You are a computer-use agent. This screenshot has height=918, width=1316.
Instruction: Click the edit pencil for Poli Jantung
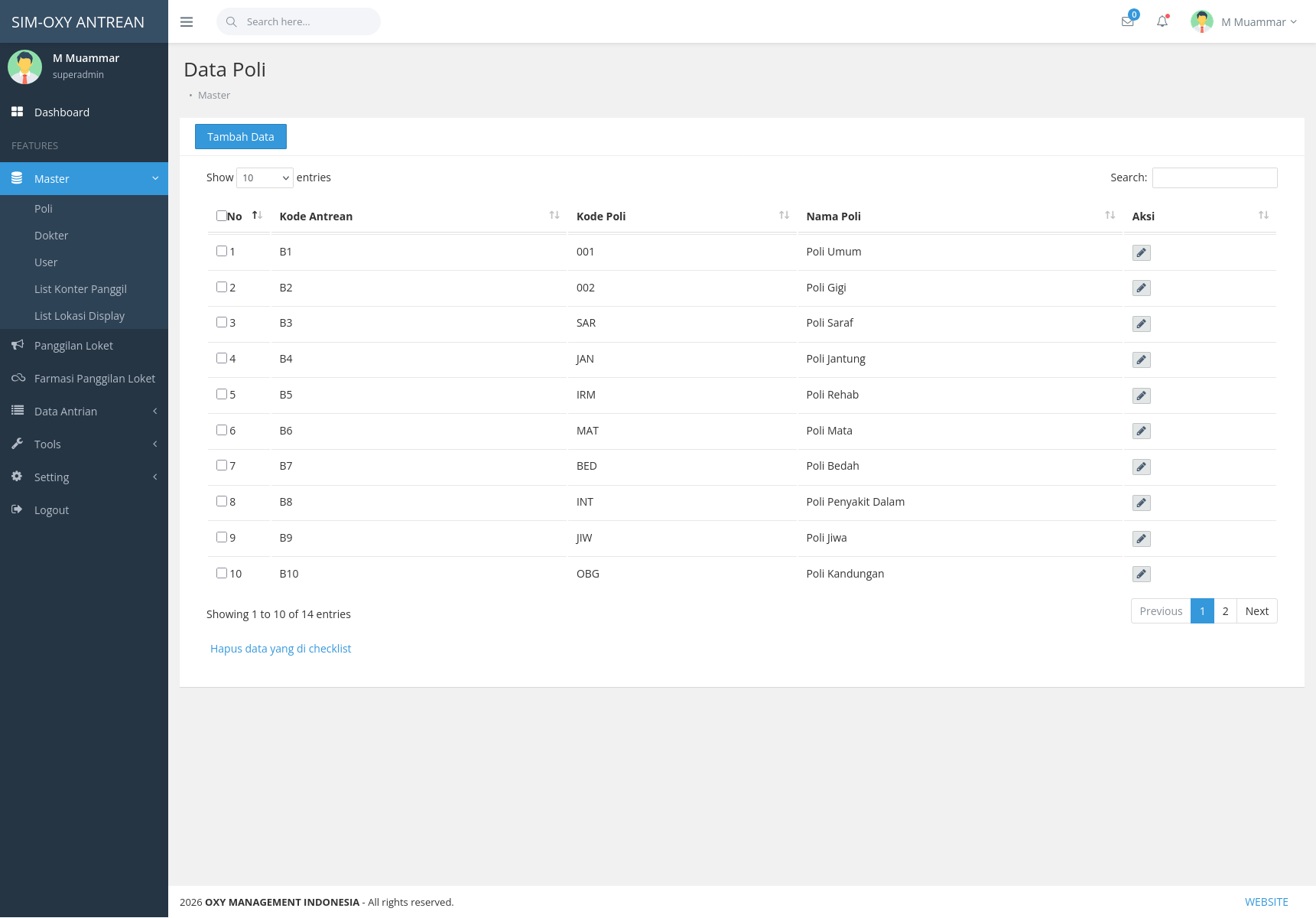pyautogui.click(x=1141, y=360)
